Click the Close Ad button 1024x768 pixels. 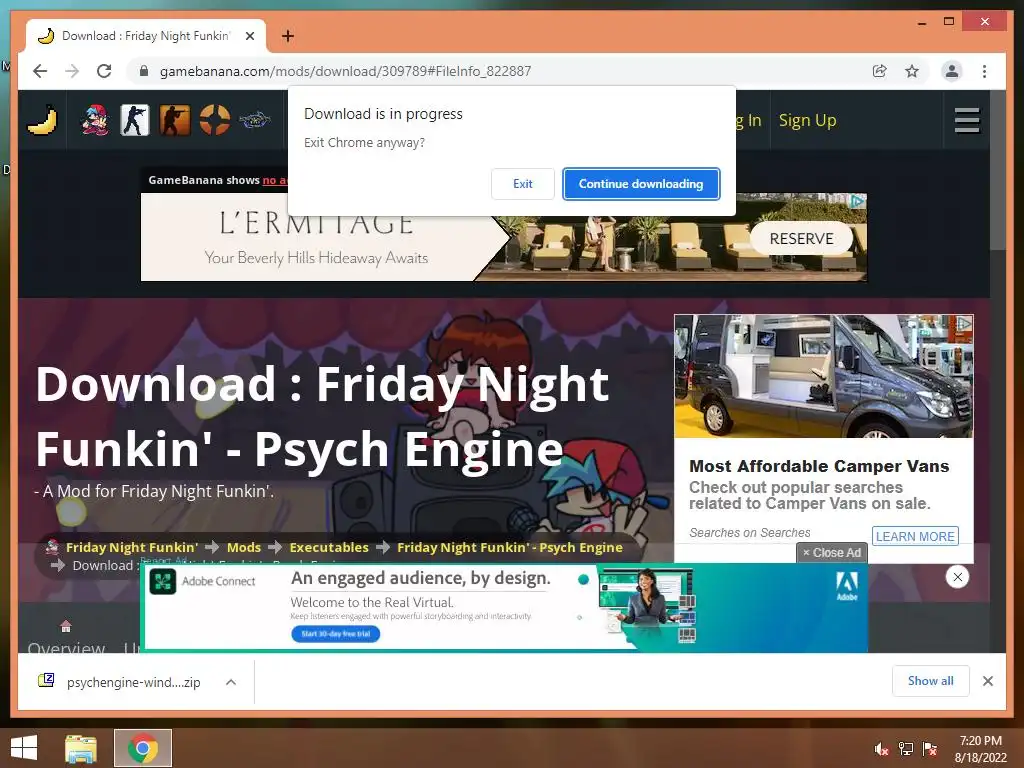pyautogui.click(x=831, y=552)
